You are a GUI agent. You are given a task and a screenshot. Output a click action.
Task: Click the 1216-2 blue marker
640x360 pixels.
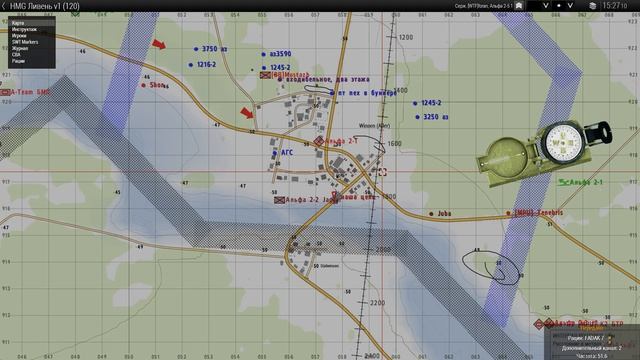pyautogui.click(x=191, y=64)
